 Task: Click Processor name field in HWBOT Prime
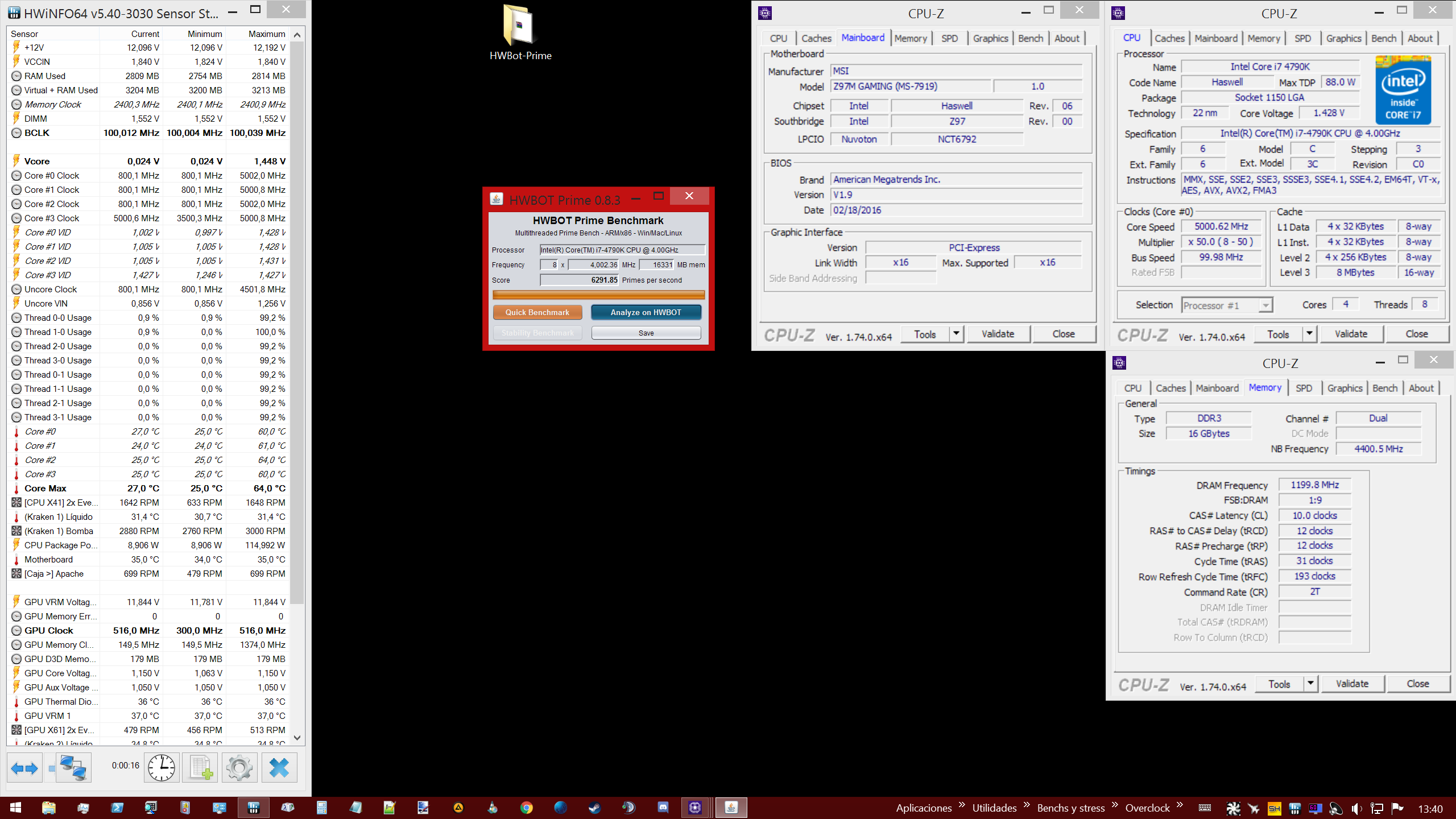point(623,250)
